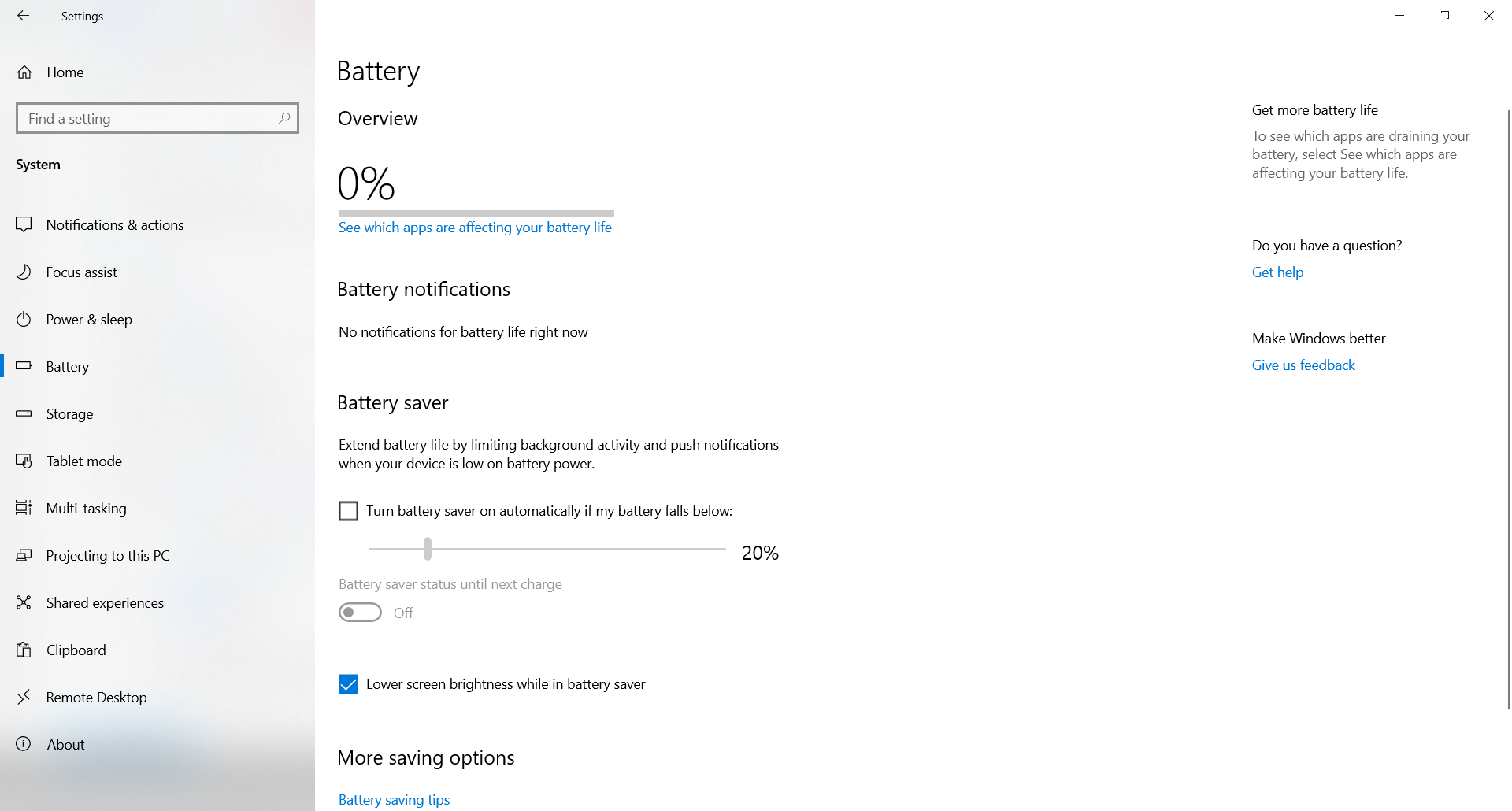This screenshot has width=1512, height=811.
Task: Focus the Find a setting search box
Action: click(150, 118)
